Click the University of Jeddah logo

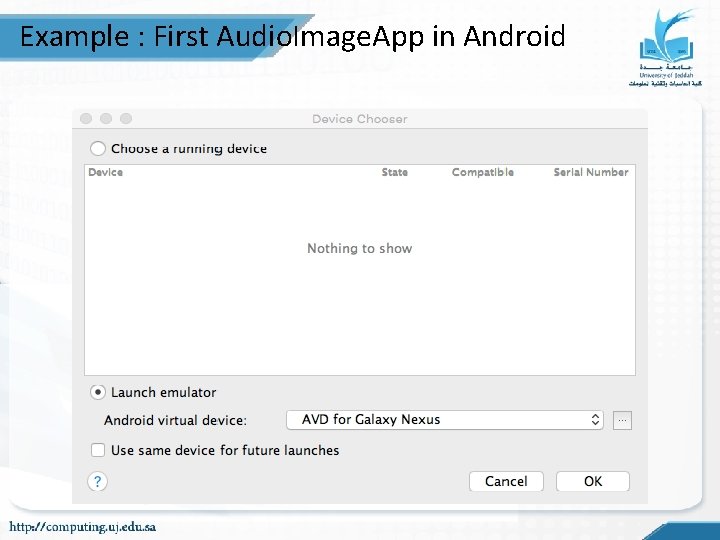click(665, 48)
